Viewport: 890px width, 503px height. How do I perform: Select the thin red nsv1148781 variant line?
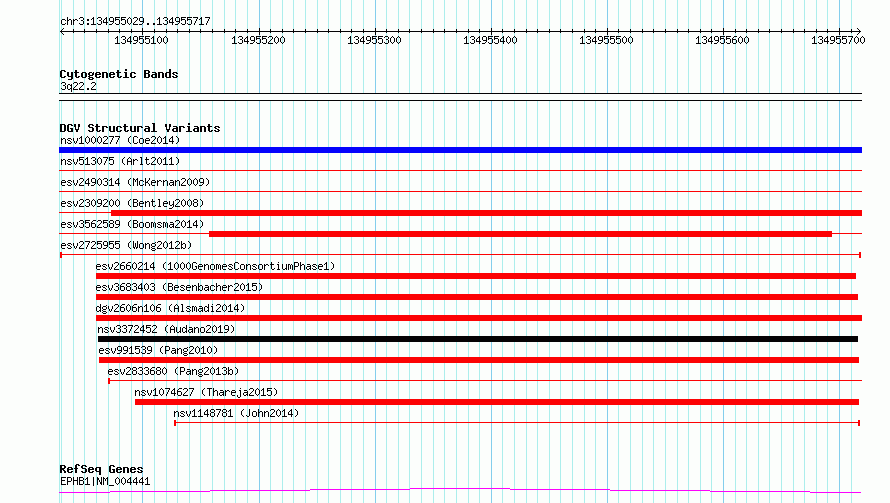tap(517, 423)
